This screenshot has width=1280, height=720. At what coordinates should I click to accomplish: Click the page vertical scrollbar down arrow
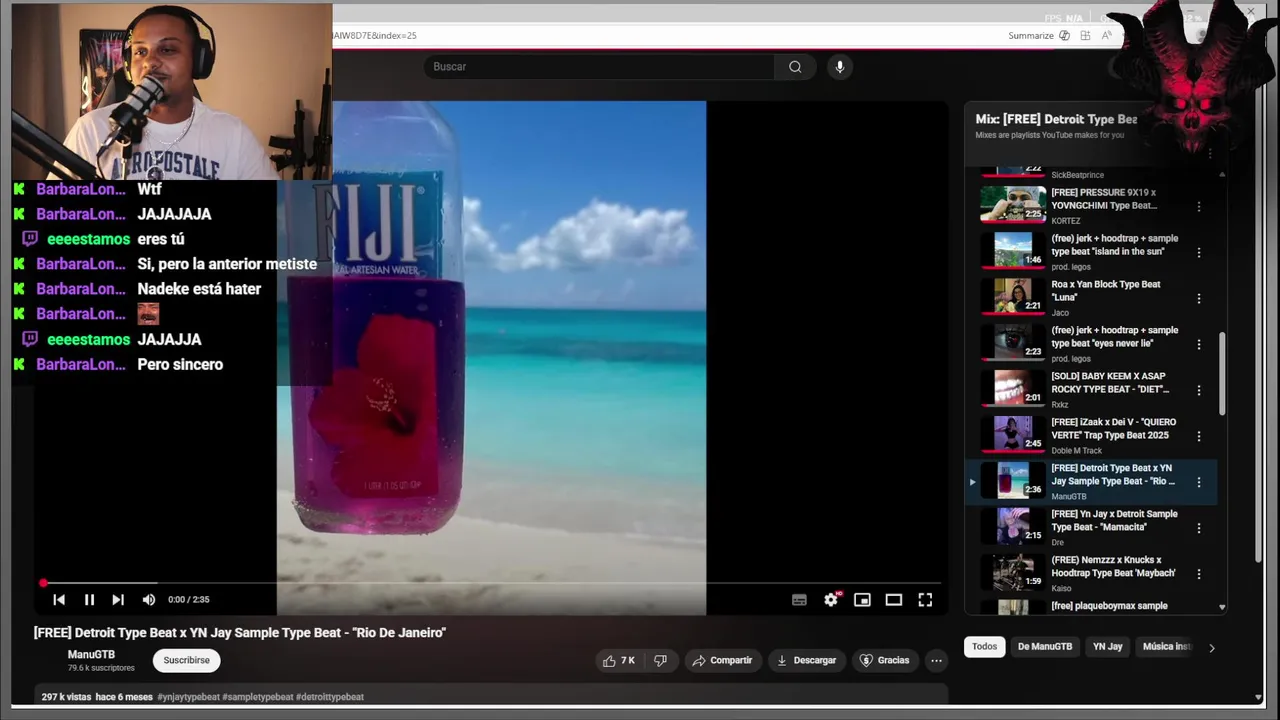[1258, 697]
